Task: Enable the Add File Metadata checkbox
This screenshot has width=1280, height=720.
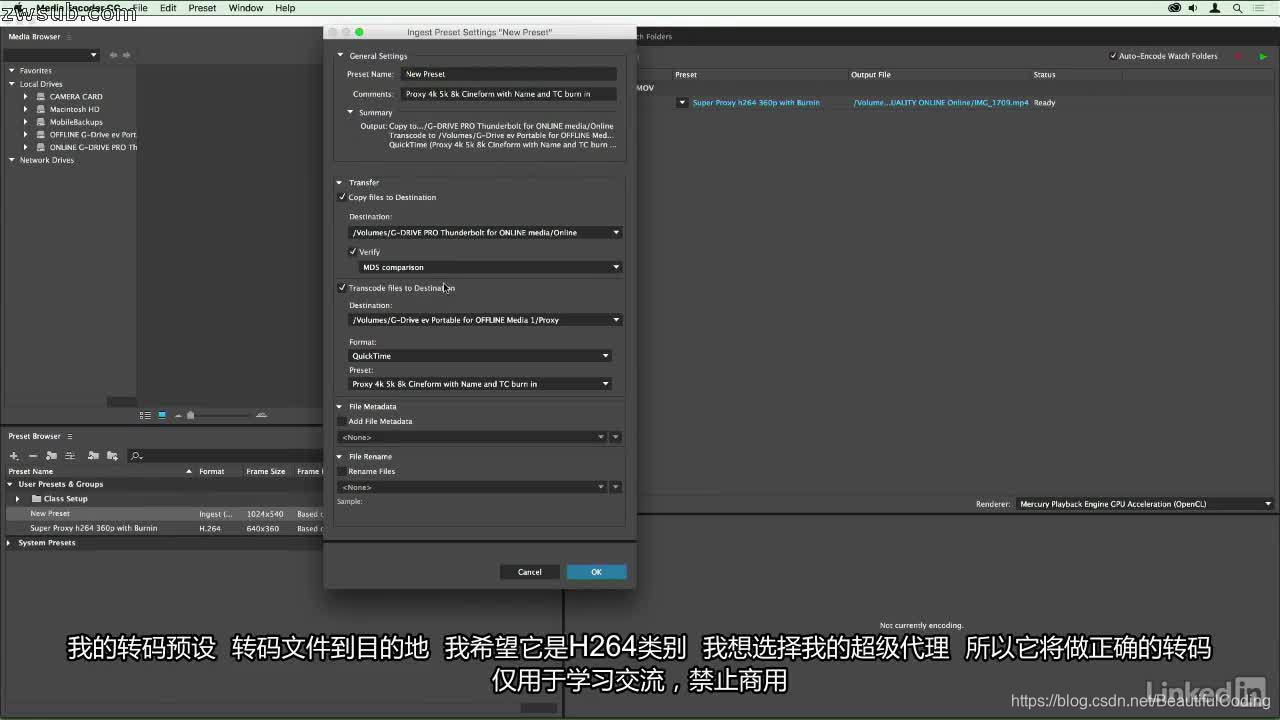Action: [342, 421]
